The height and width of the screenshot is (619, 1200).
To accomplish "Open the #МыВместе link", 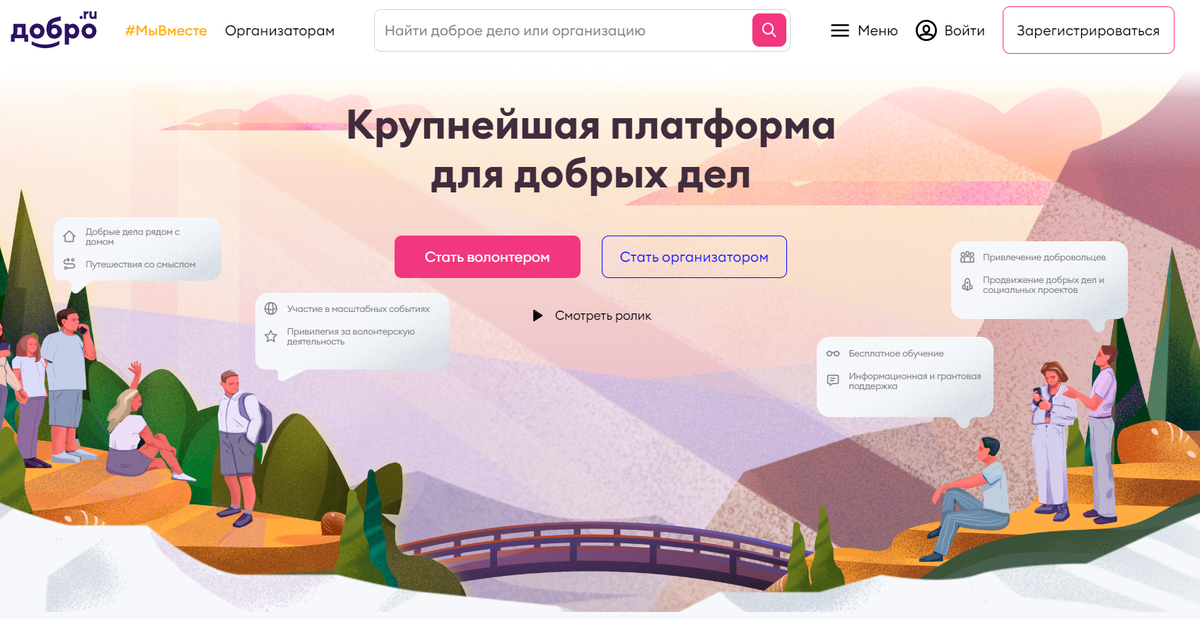I will coord(166,31).
